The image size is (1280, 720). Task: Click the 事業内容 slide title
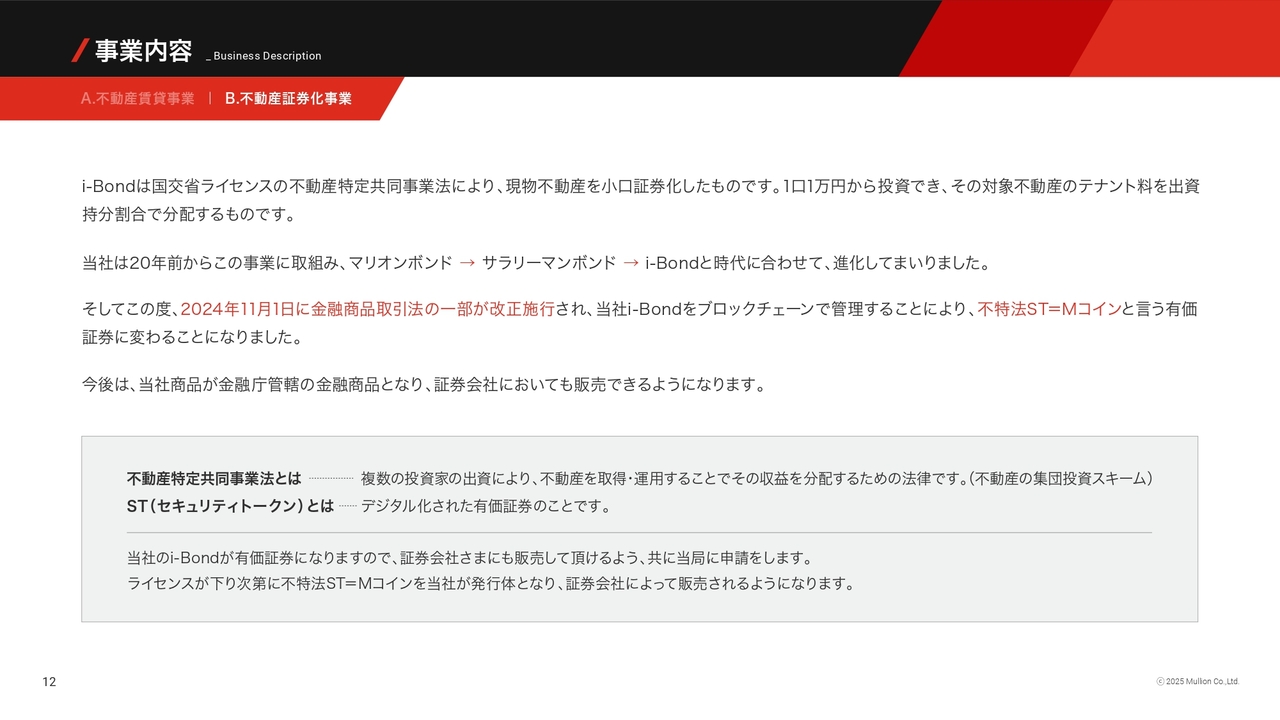[143, 50]
